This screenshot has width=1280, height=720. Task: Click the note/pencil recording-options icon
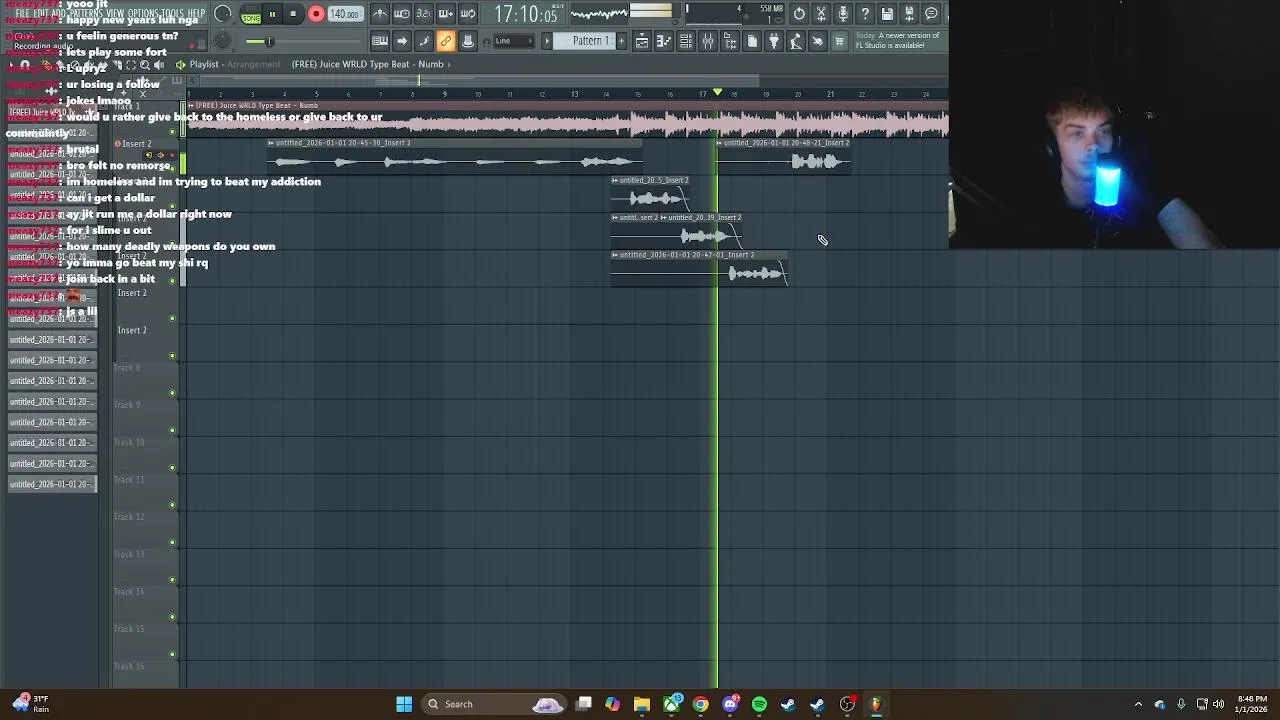click(x=424, y=41)
